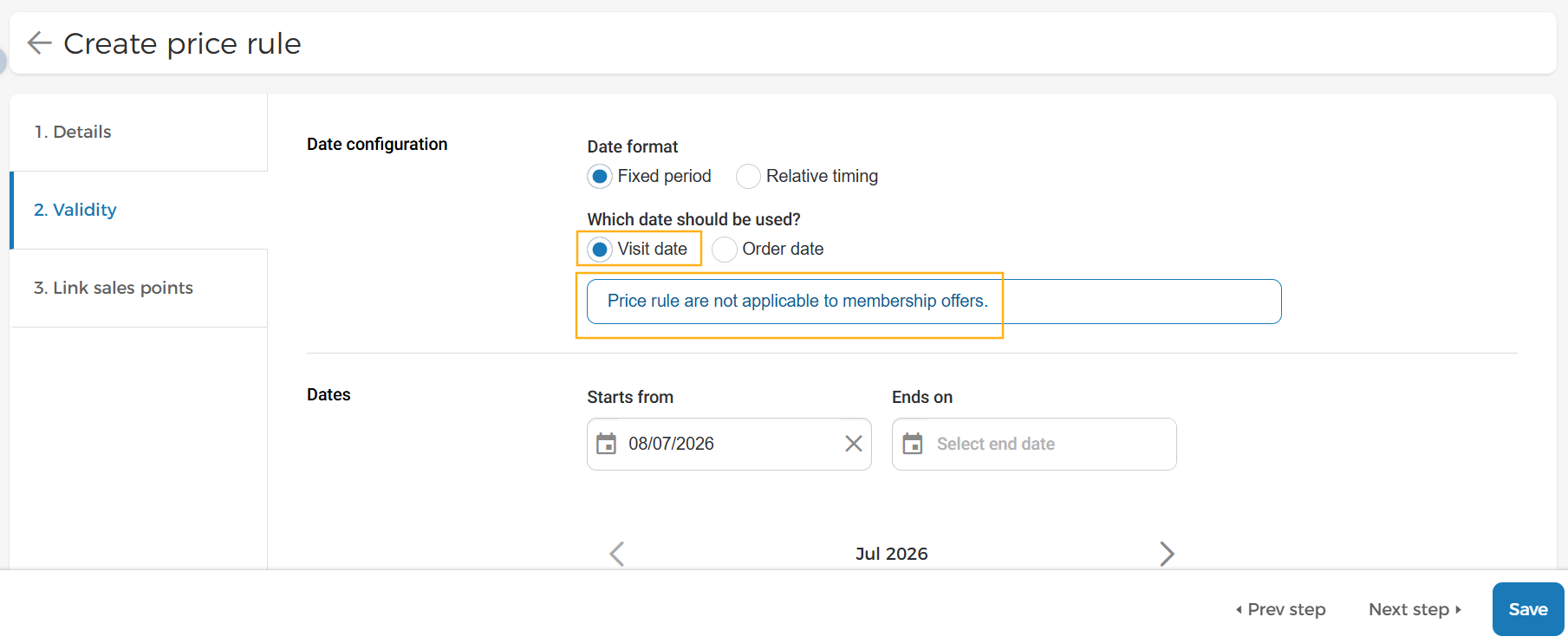
Task: Click the Next step button
Action: [1415, 609]
